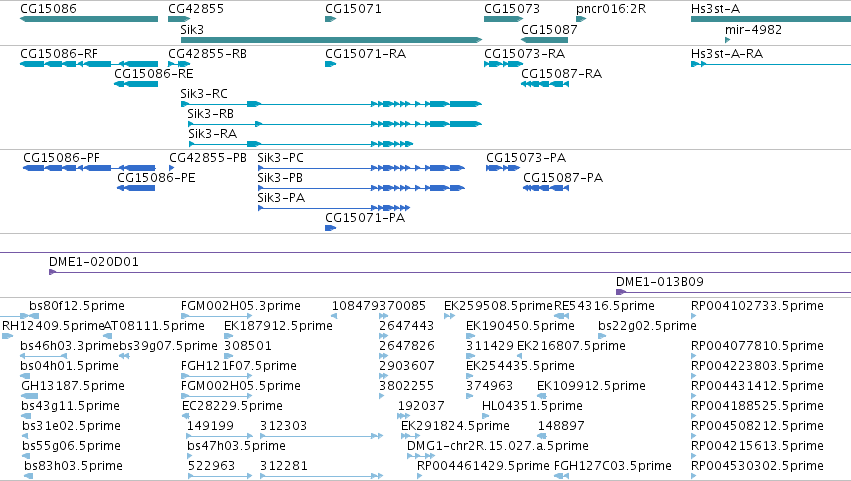
Task: Click EST bs80f12.5prime
Action: [77, 306]
